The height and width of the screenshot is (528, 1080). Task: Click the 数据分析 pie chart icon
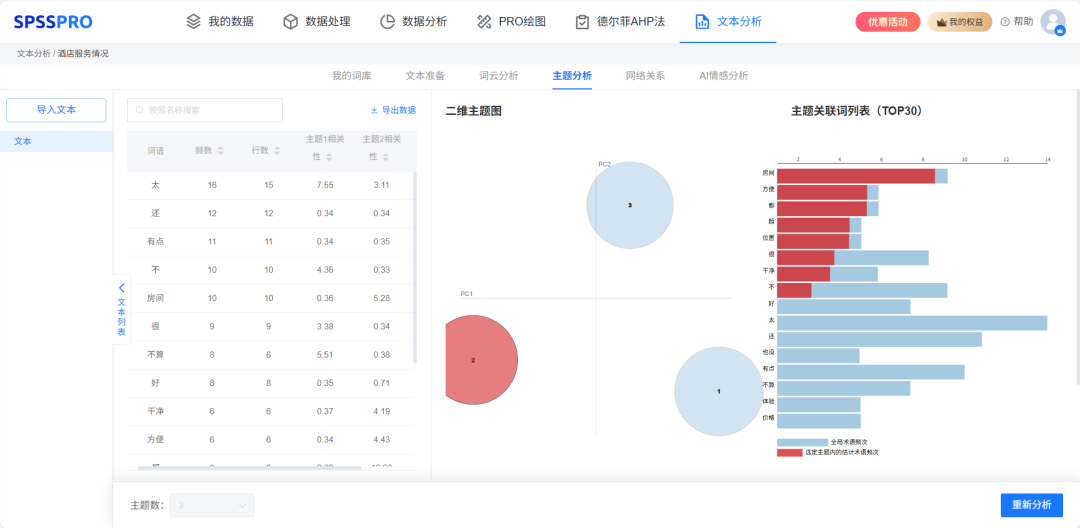[387, 22]
